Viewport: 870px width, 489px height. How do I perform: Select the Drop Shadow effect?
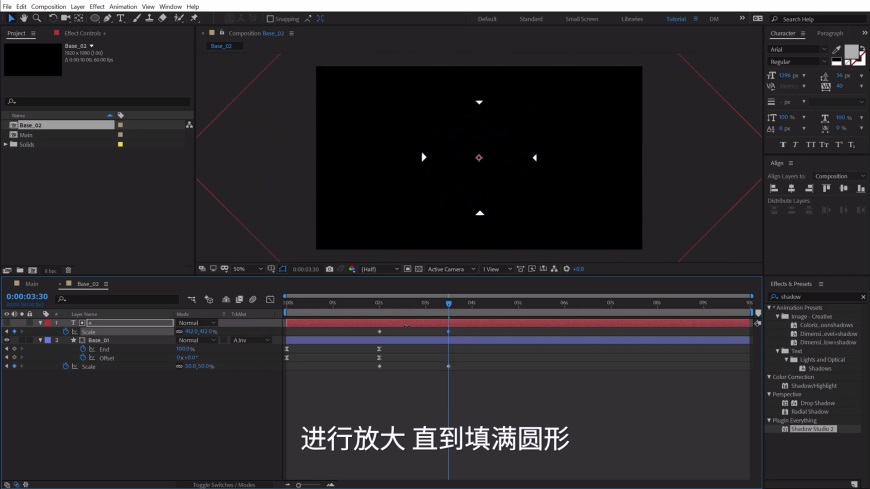[x=817, y=403]
